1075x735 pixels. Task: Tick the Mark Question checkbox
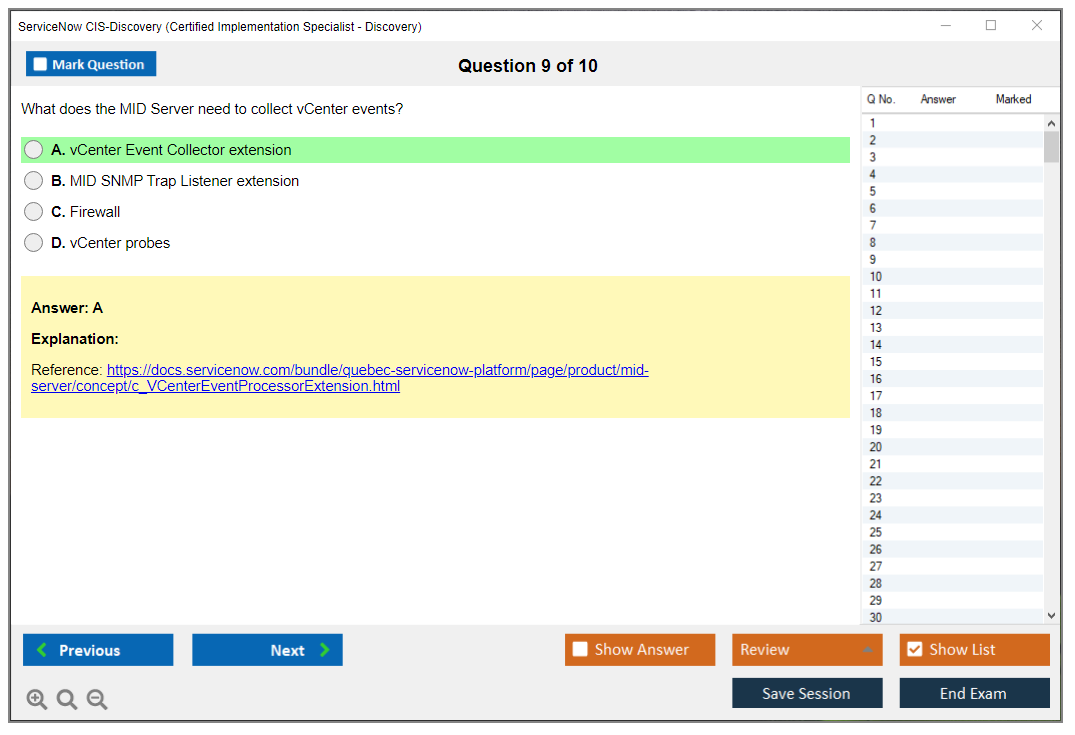click(41, 65)
